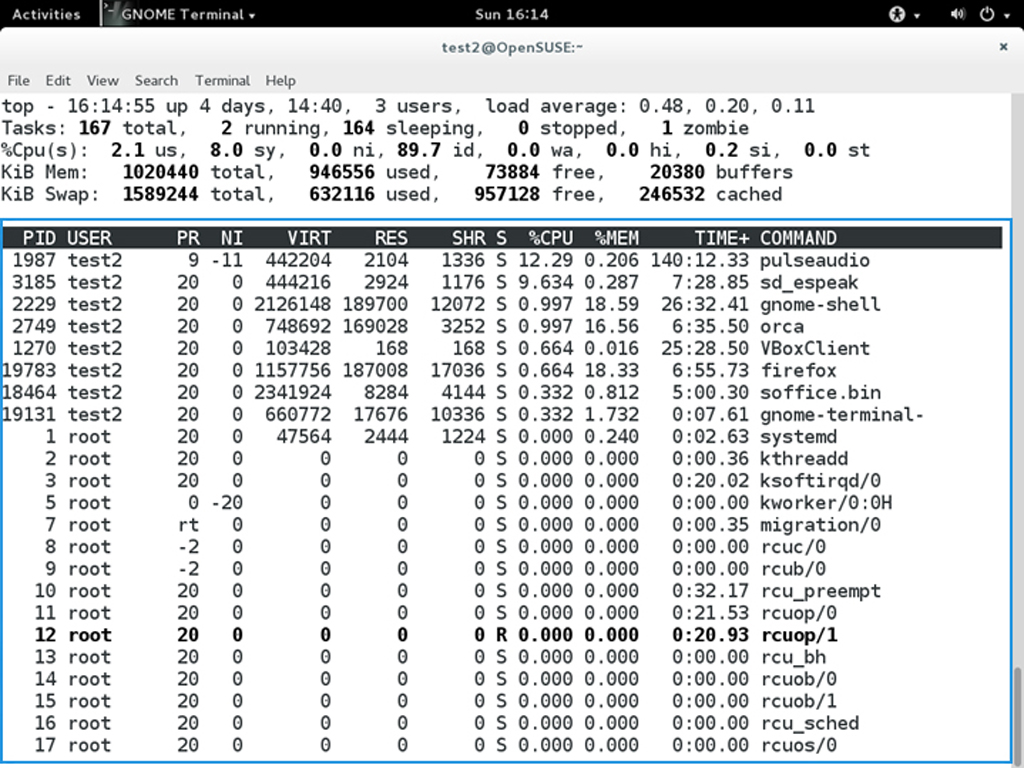The height and width of the screenshot is (768, 1024).
Task: Expand the arrow beside accessibility icon
Action: (x=916, y=15)
